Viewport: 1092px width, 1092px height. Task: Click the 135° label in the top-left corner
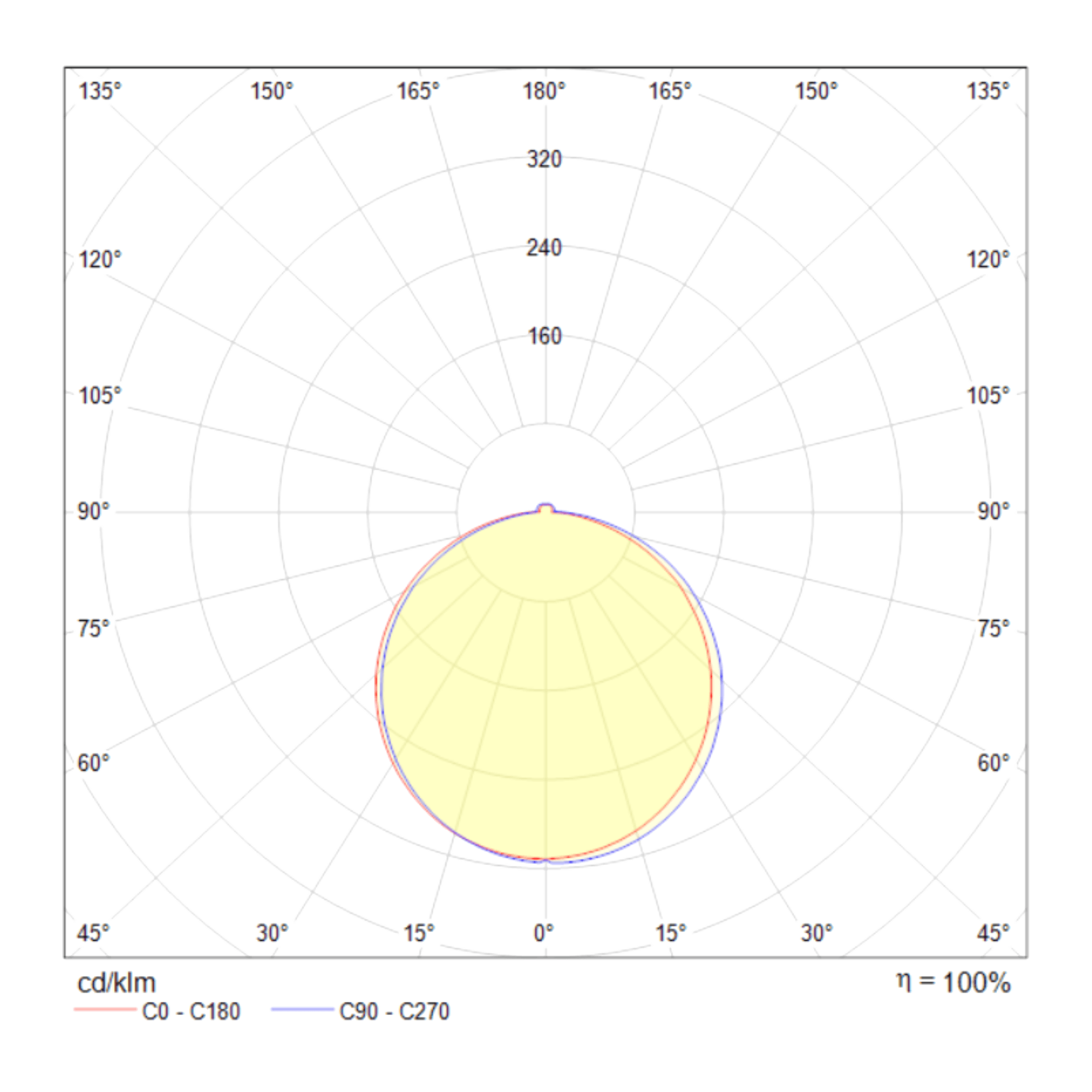pos(99,91)
